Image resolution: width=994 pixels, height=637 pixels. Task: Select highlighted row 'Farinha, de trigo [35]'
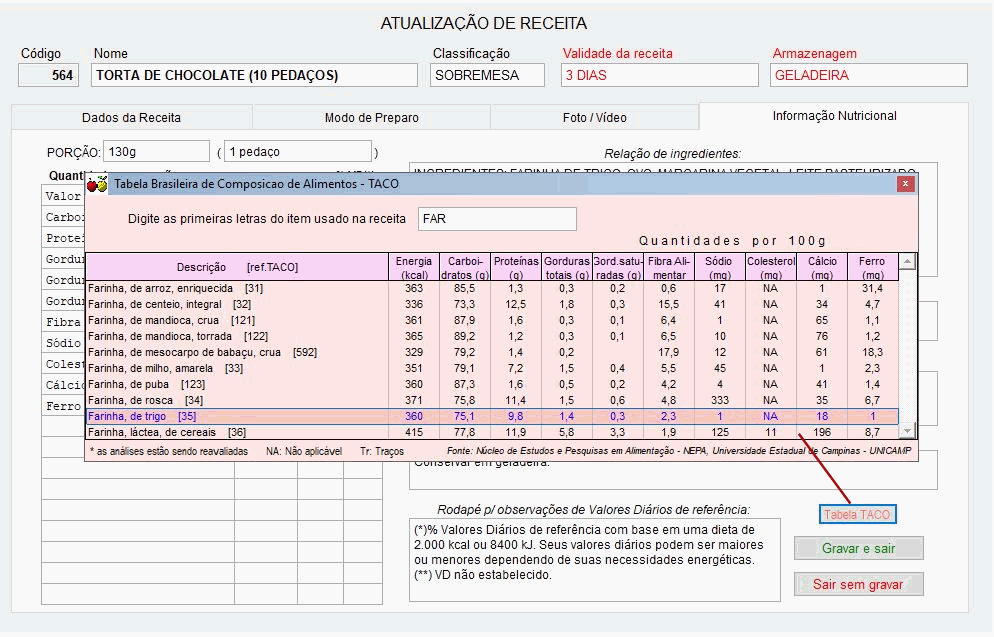[492, 416]
